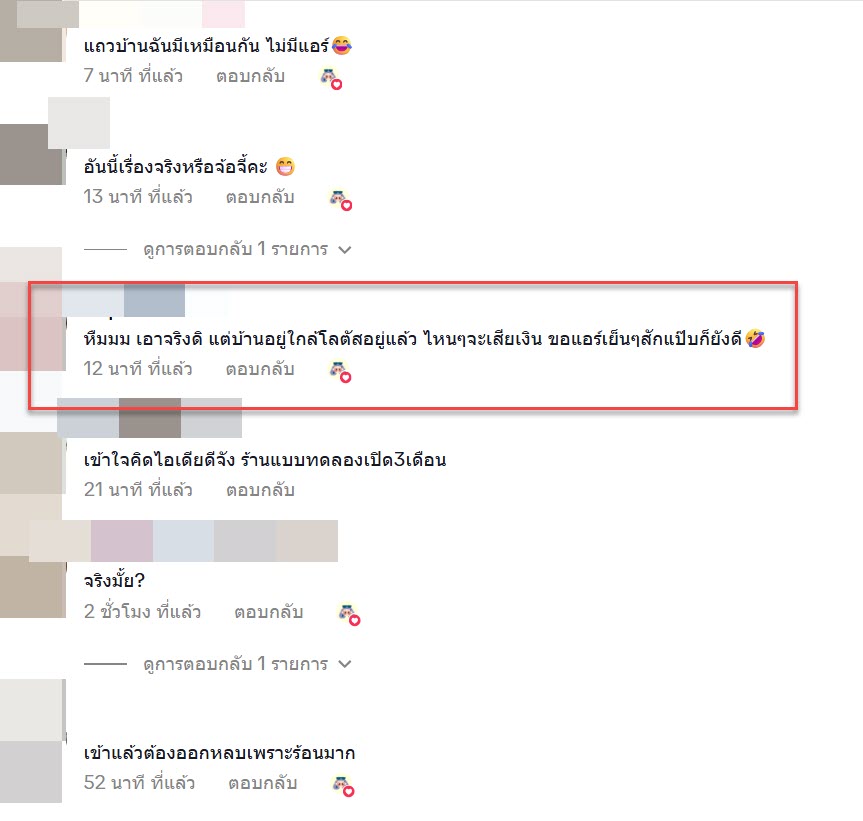Click the blurred username above เข้าใจคิดไอเดียดีจัง comment
863x821 pixels.
pos(150,418)
